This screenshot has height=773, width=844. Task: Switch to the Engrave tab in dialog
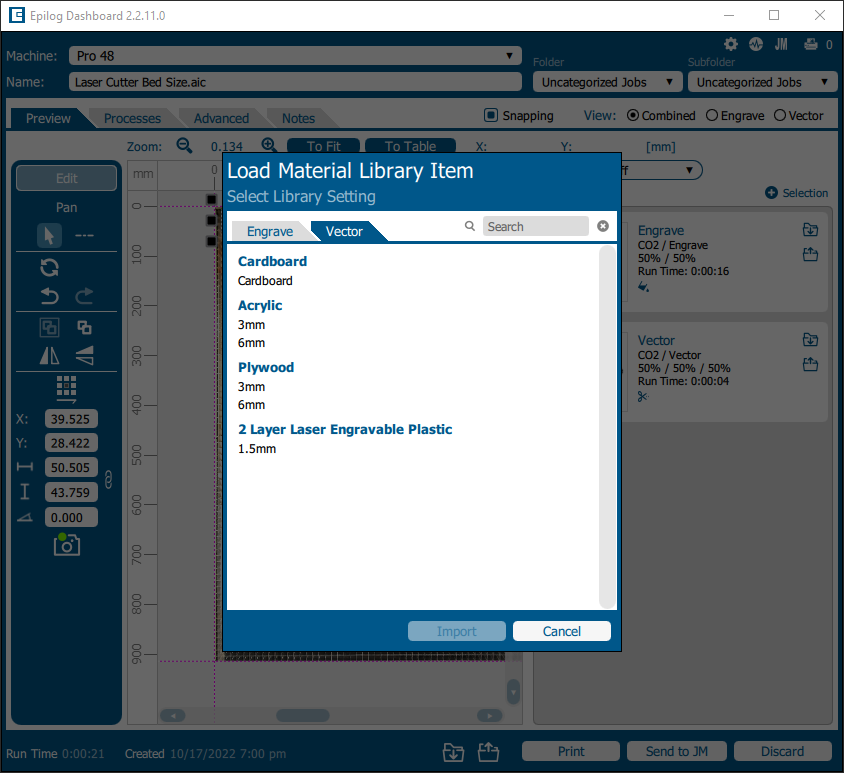coord(270,231)
